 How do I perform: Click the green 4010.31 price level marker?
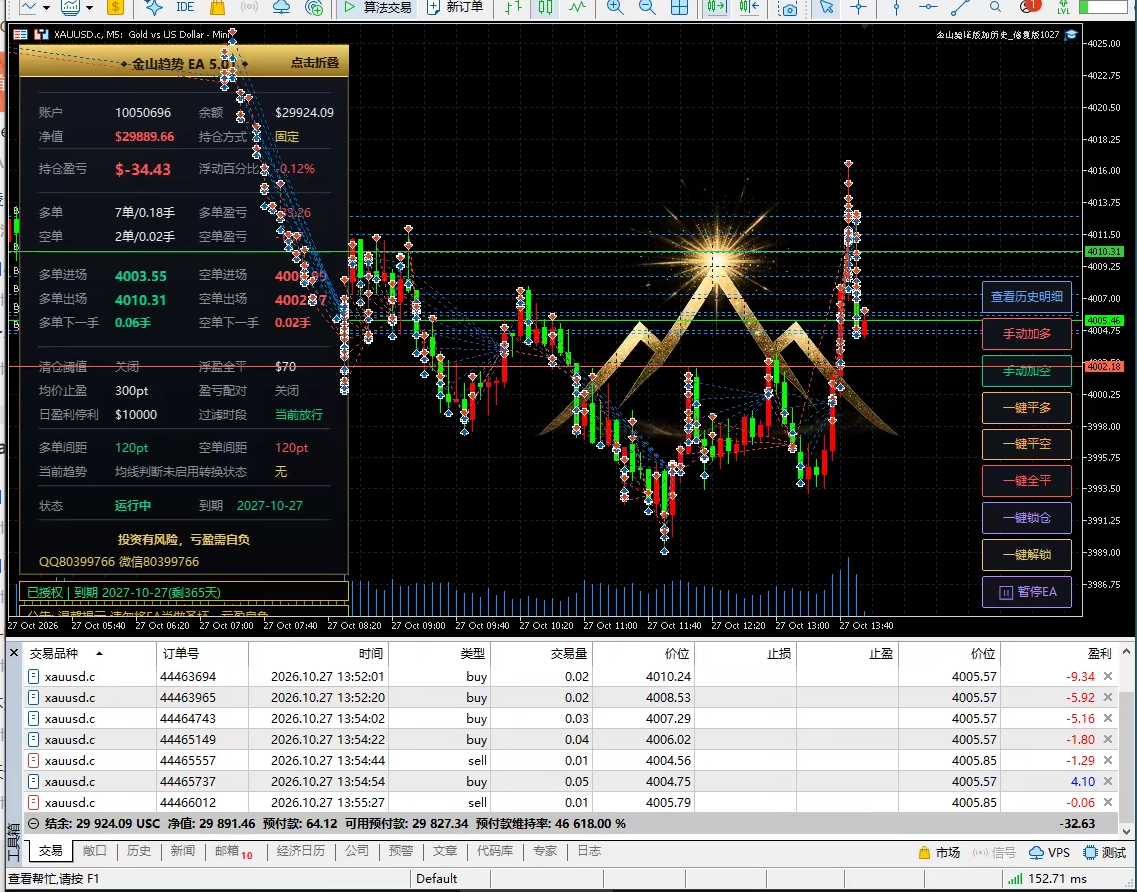1104,252
